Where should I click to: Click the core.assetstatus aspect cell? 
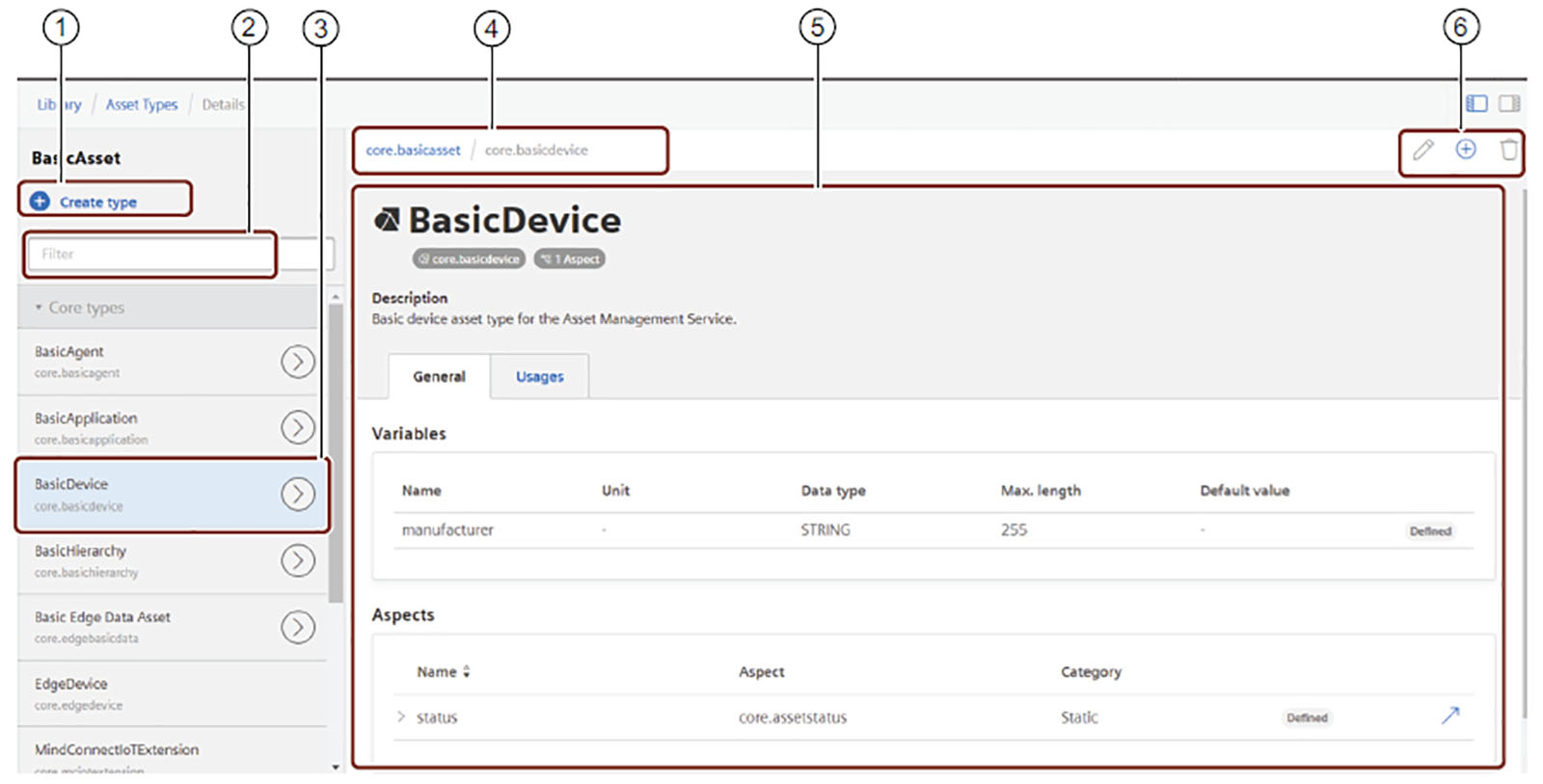point(793,717)
